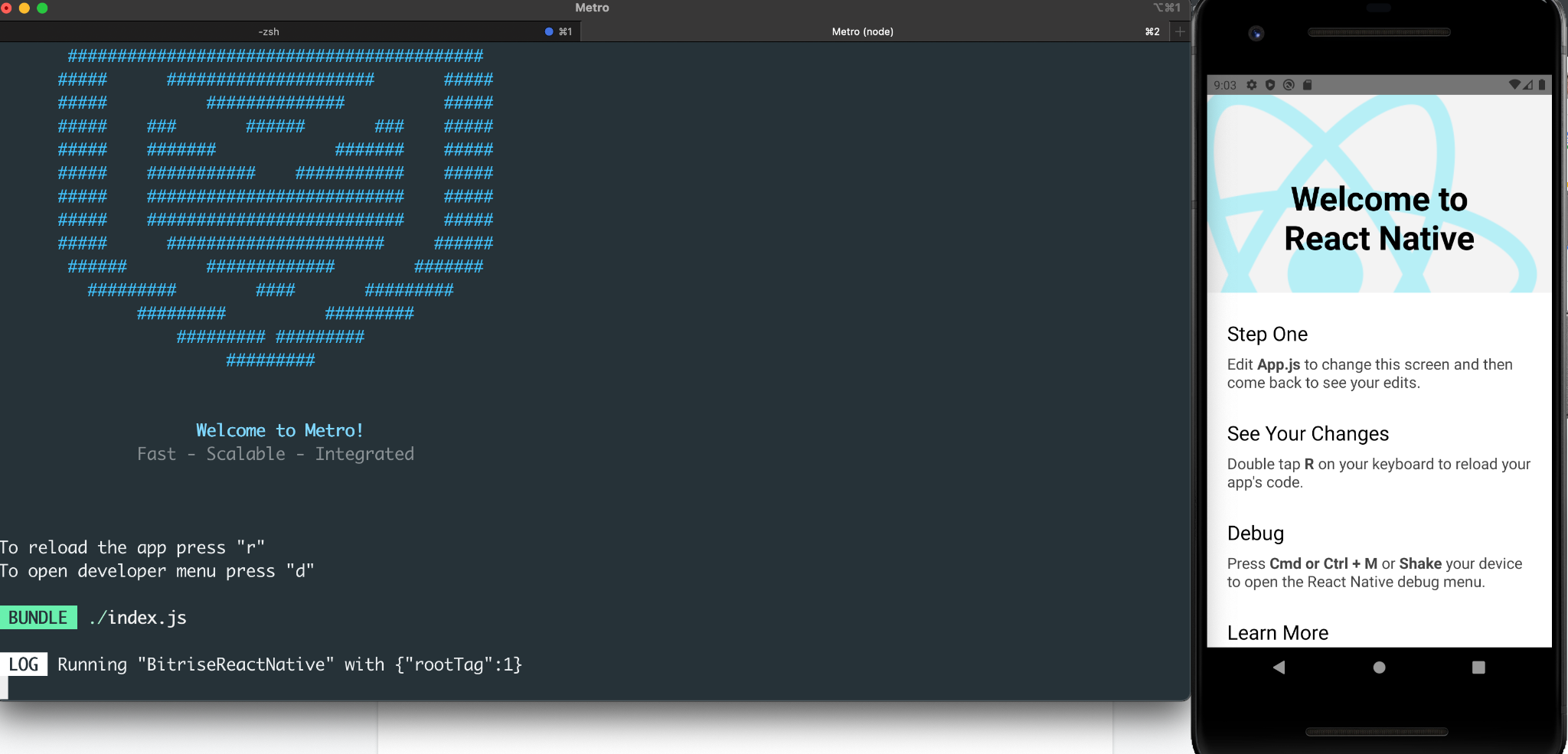Screen dimensions: 1568x754
Task: Click the "./index.js" bundle path
Action: (138, 618)
